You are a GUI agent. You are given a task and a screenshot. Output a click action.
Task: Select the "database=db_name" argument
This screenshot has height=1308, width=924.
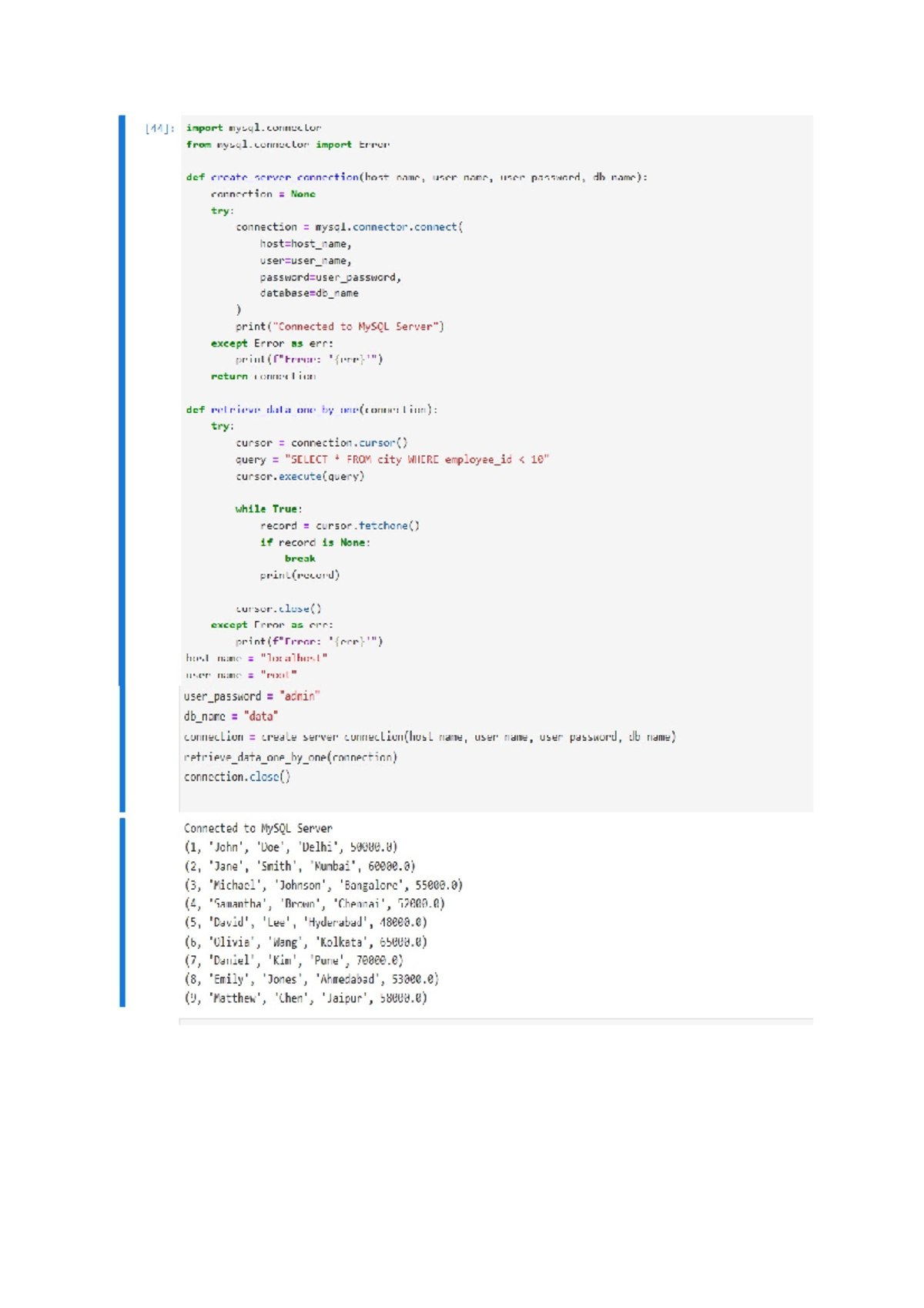click(309, 293)
